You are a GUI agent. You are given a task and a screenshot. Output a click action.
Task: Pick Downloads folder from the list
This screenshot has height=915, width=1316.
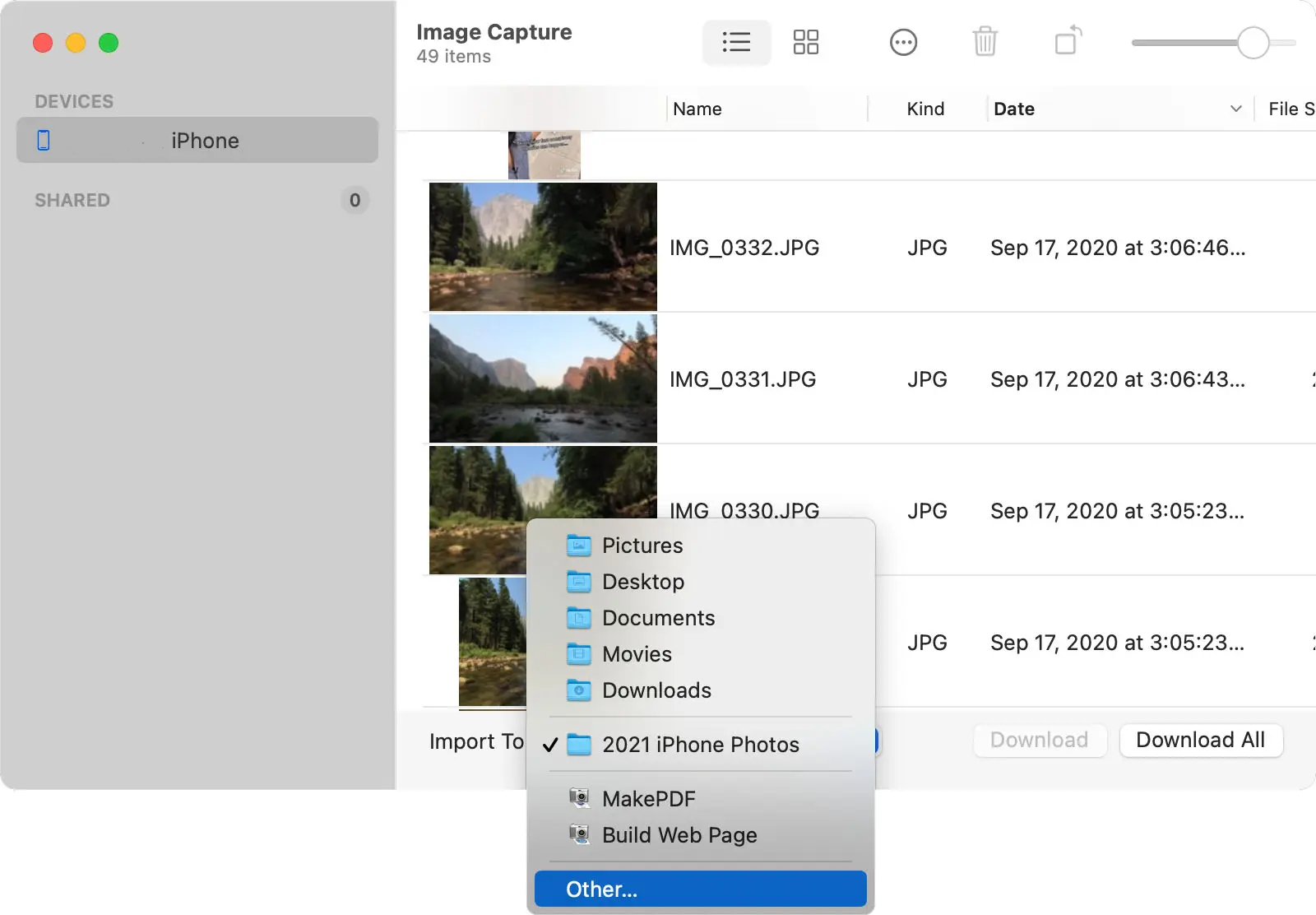point(701,690)
